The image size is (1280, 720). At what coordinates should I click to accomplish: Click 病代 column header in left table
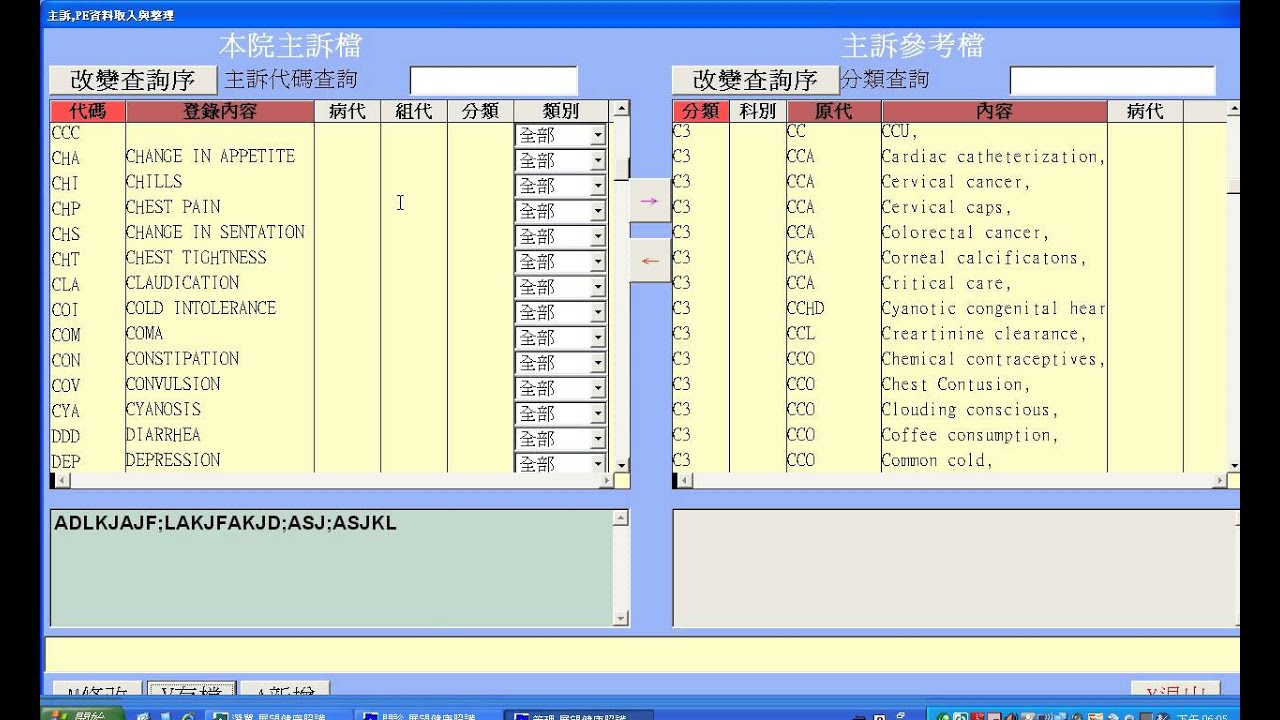point(347,111)
